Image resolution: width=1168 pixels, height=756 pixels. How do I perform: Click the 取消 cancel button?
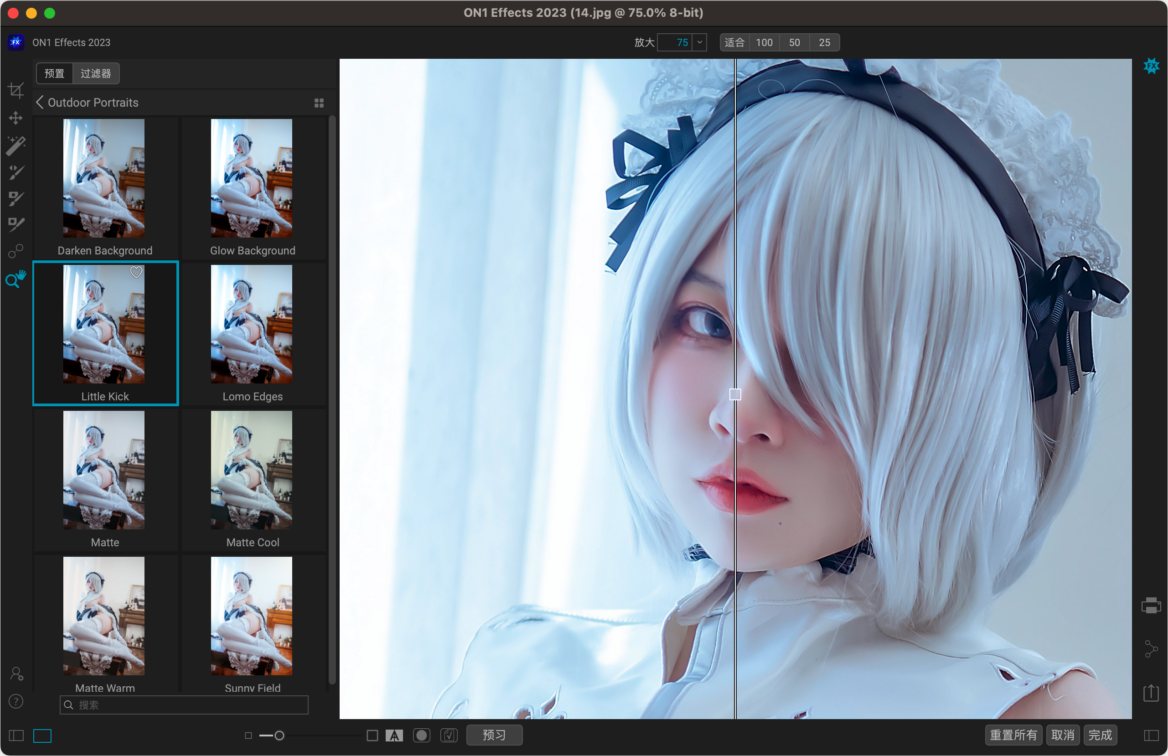(1063, 735)
